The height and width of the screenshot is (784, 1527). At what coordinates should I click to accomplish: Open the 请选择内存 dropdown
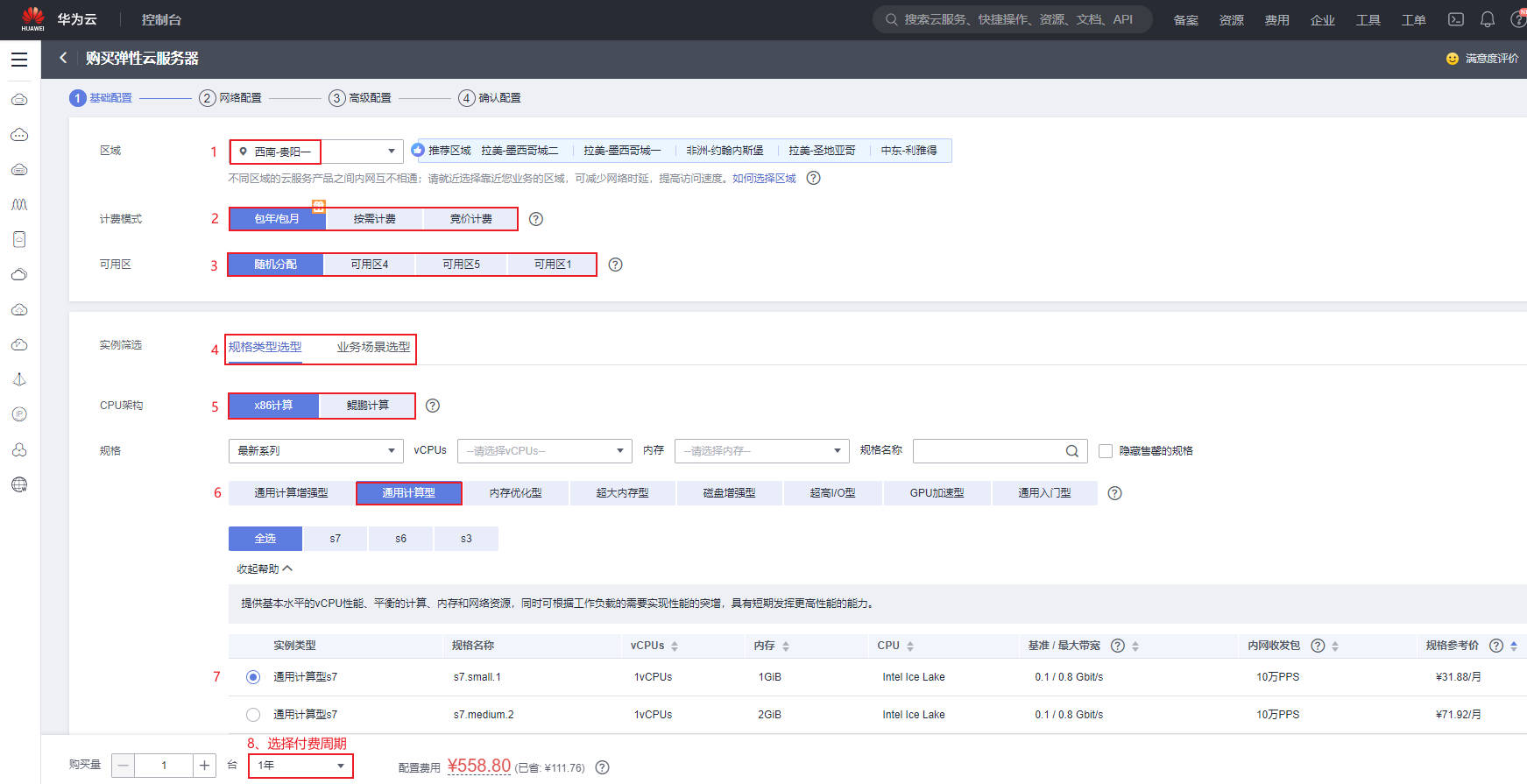click(761, 451)
